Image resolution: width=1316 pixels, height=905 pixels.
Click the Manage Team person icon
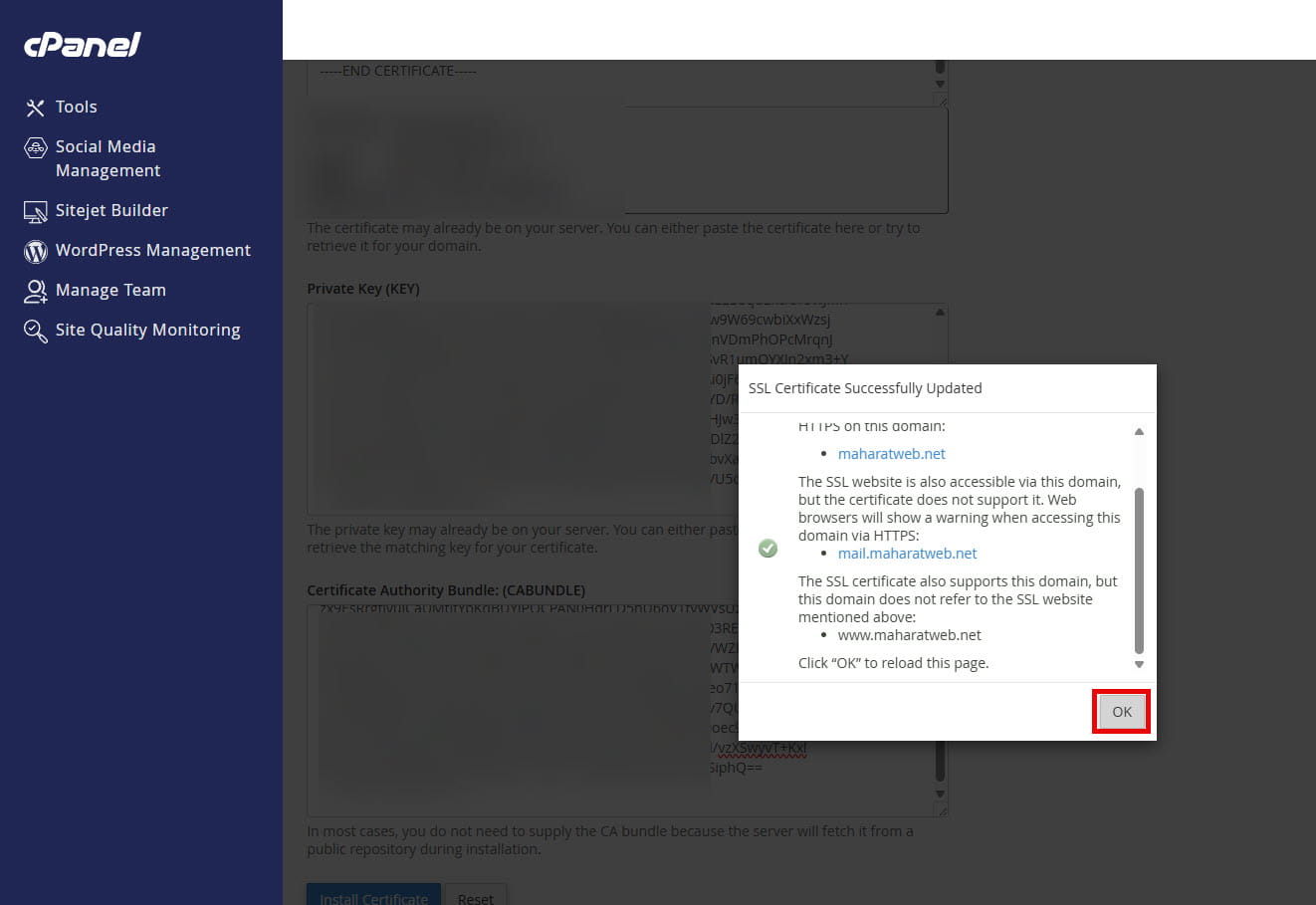pyautogui.click(x=35, y=291)
